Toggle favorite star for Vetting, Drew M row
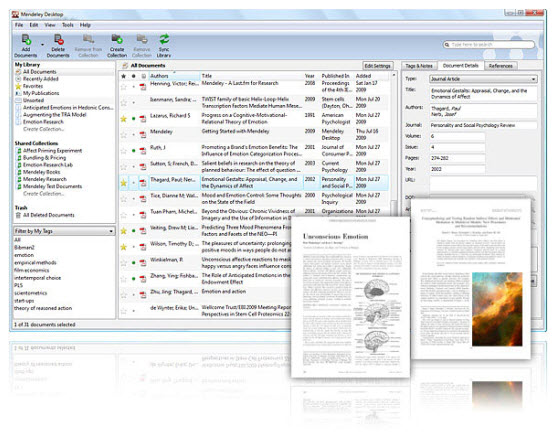Image resolution: width=558 pixels, height=444 pixels. tap(123, 231)
